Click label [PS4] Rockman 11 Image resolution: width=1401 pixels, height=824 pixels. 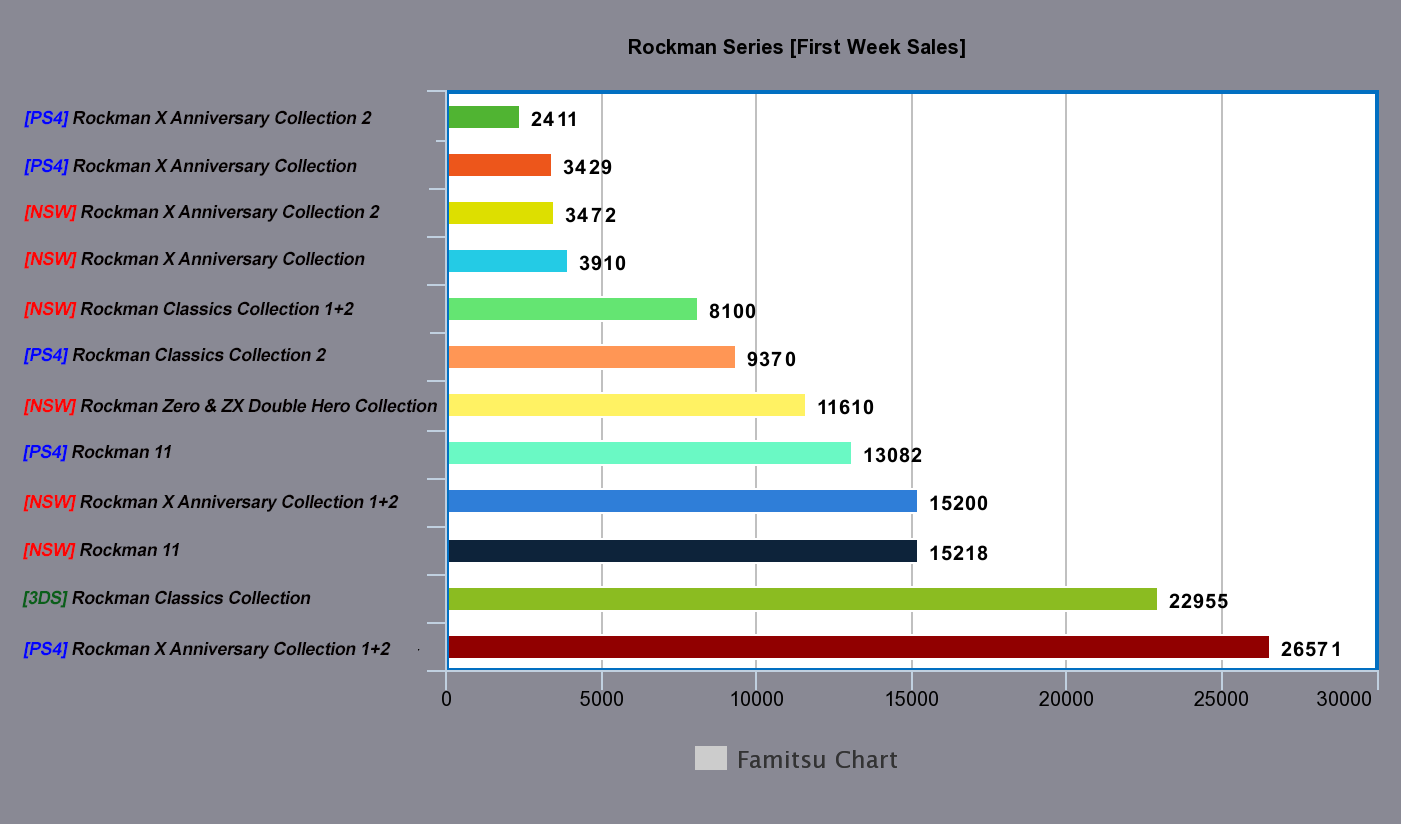coord(98,452)
